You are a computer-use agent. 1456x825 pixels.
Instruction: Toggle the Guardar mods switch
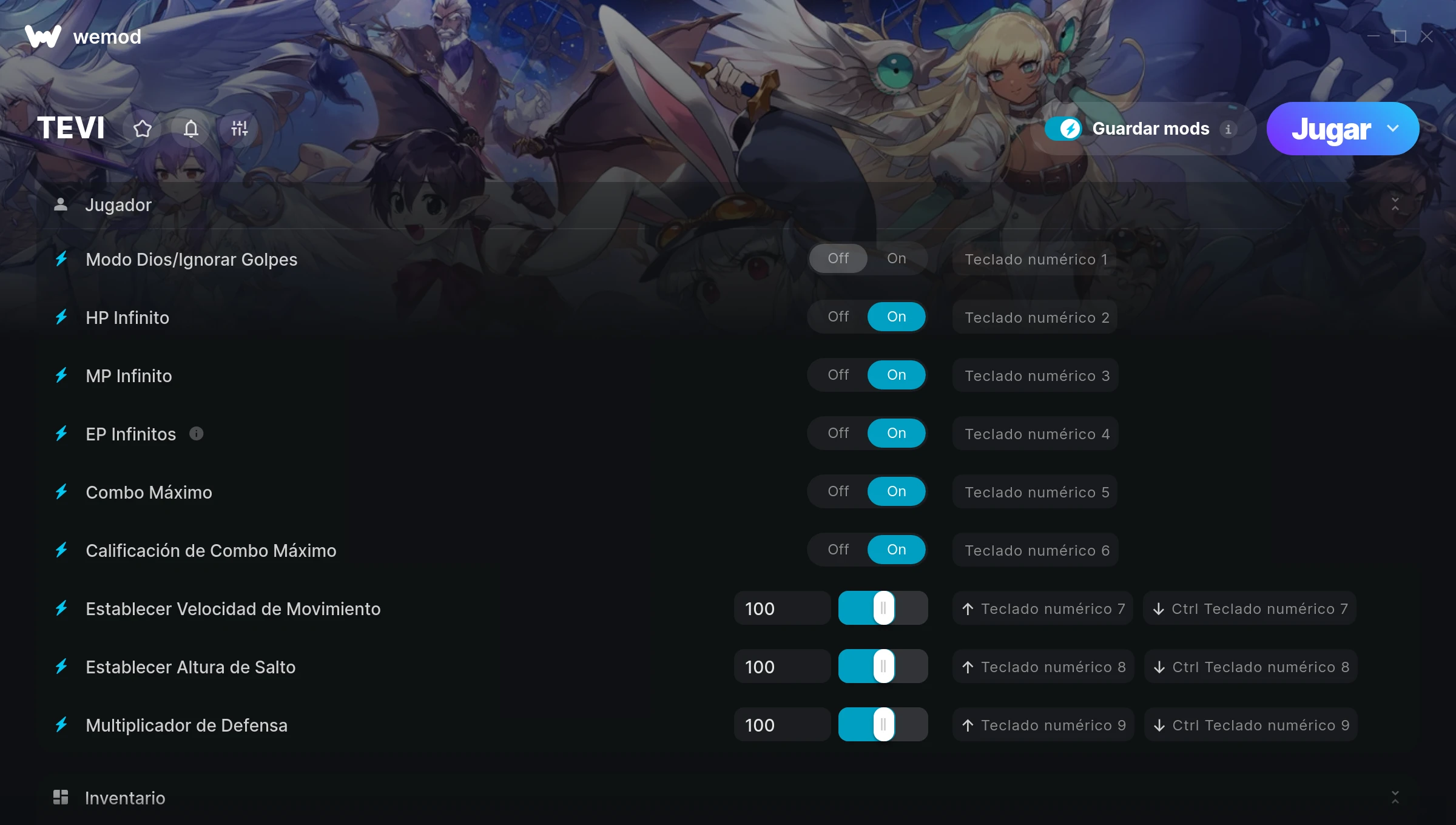coord(1063,129)
